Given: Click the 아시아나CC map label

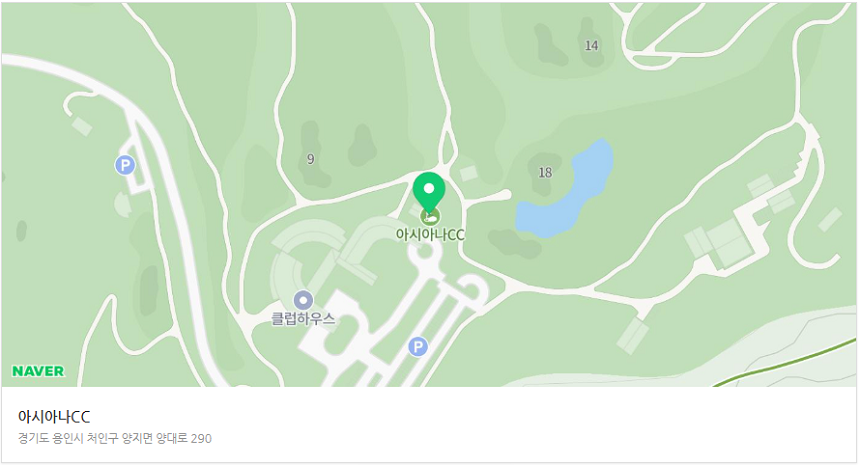Looking at the screenshot, I should tap(430, 235).
